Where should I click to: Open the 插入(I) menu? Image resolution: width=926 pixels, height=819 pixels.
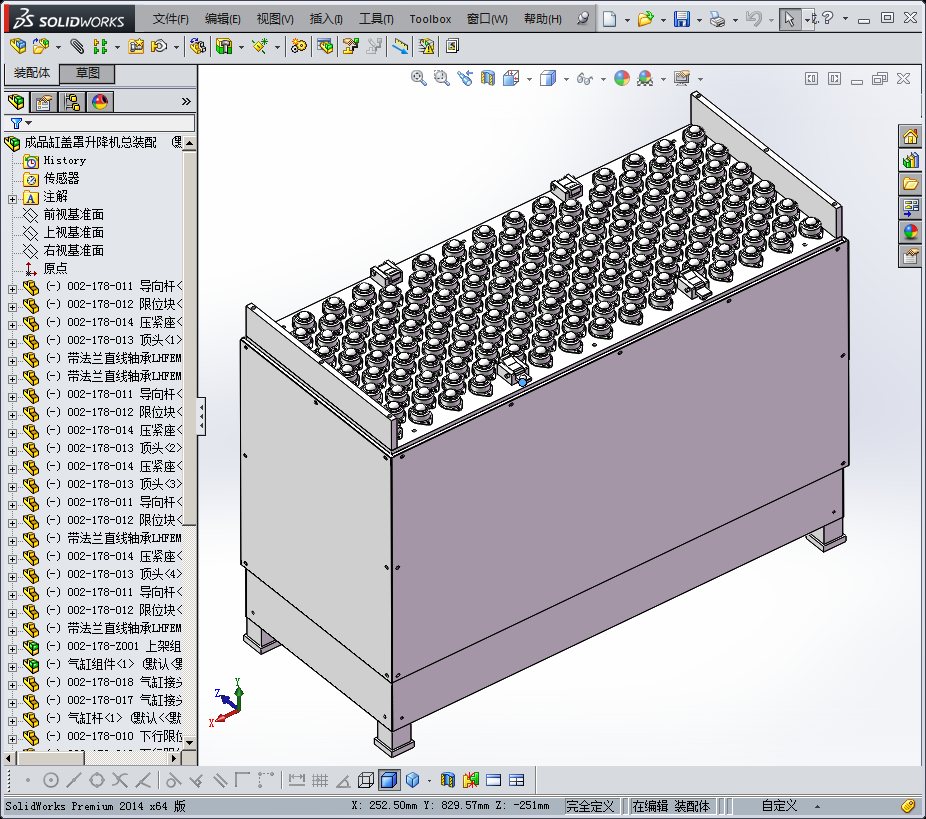tap(326, 19)
